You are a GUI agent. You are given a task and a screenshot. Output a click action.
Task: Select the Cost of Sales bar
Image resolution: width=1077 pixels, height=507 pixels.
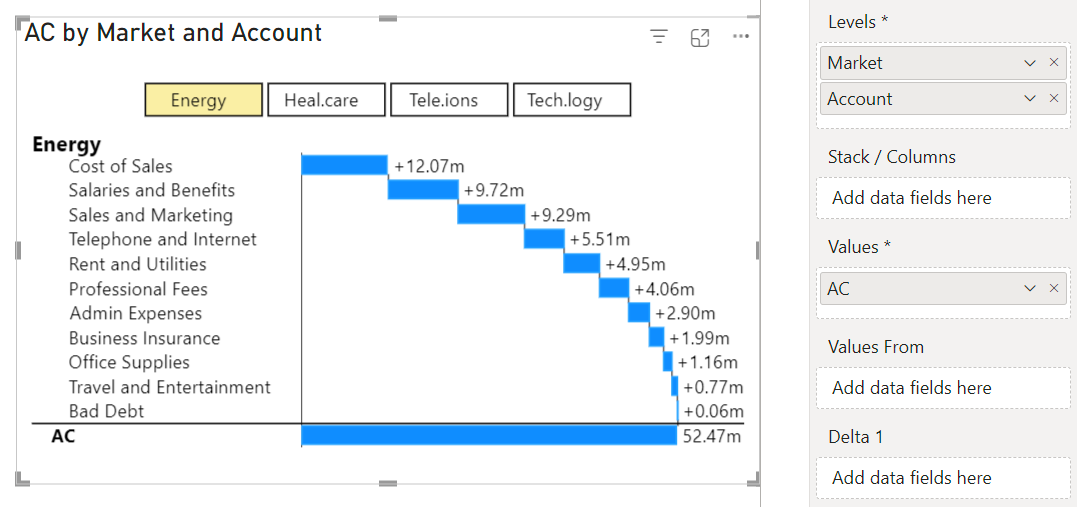(x=344, y=165)
